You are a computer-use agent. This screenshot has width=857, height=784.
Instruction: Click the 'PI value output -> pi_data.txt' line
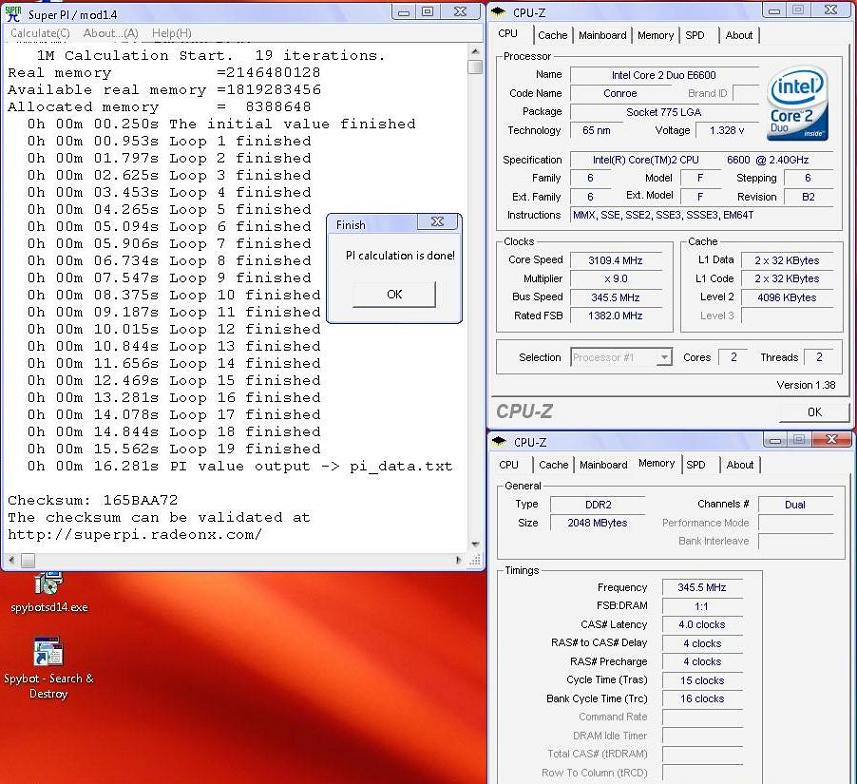(x=240, y=466)
